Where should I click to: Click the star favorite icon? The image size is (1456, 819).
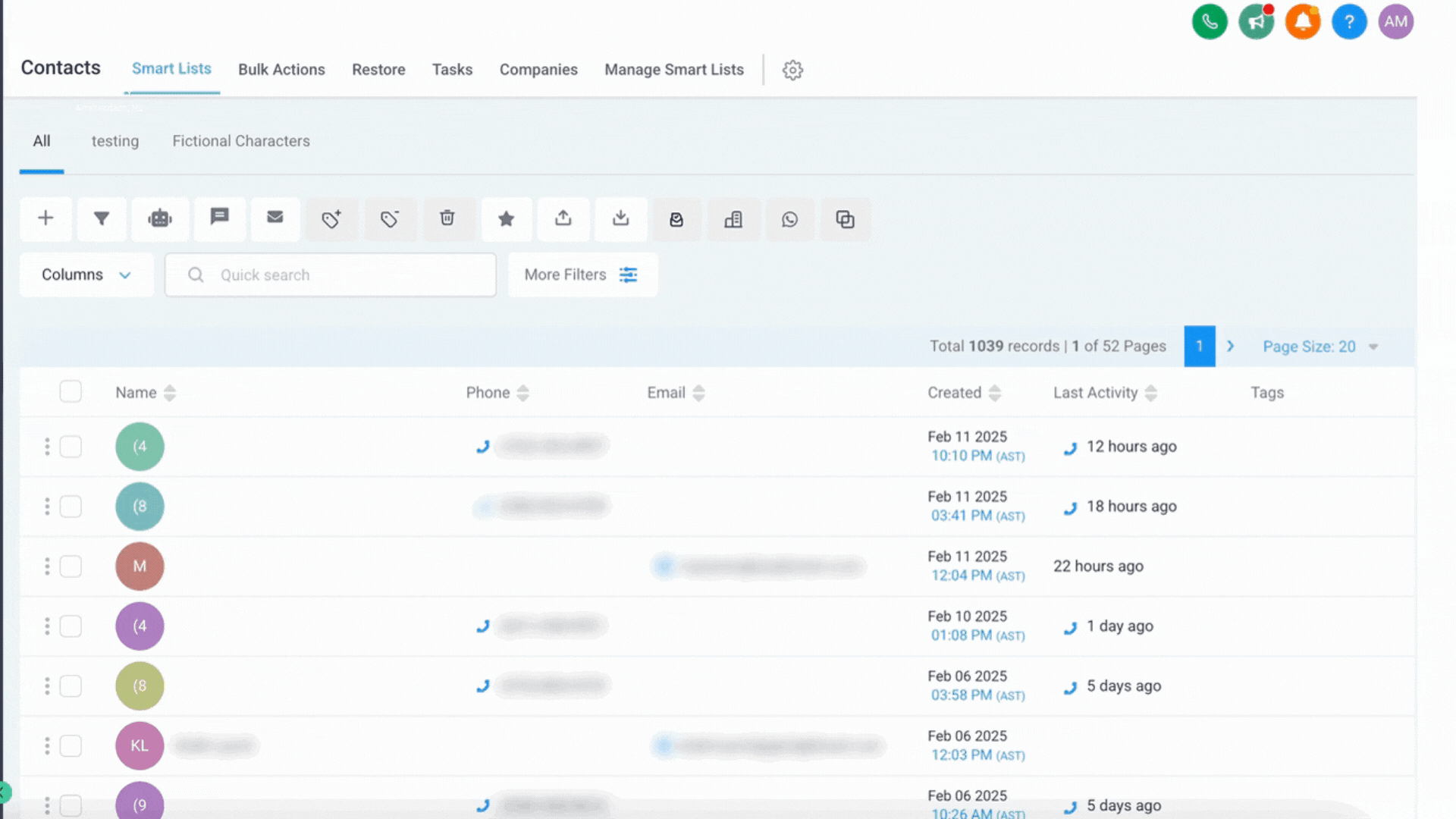click(506, 219)
